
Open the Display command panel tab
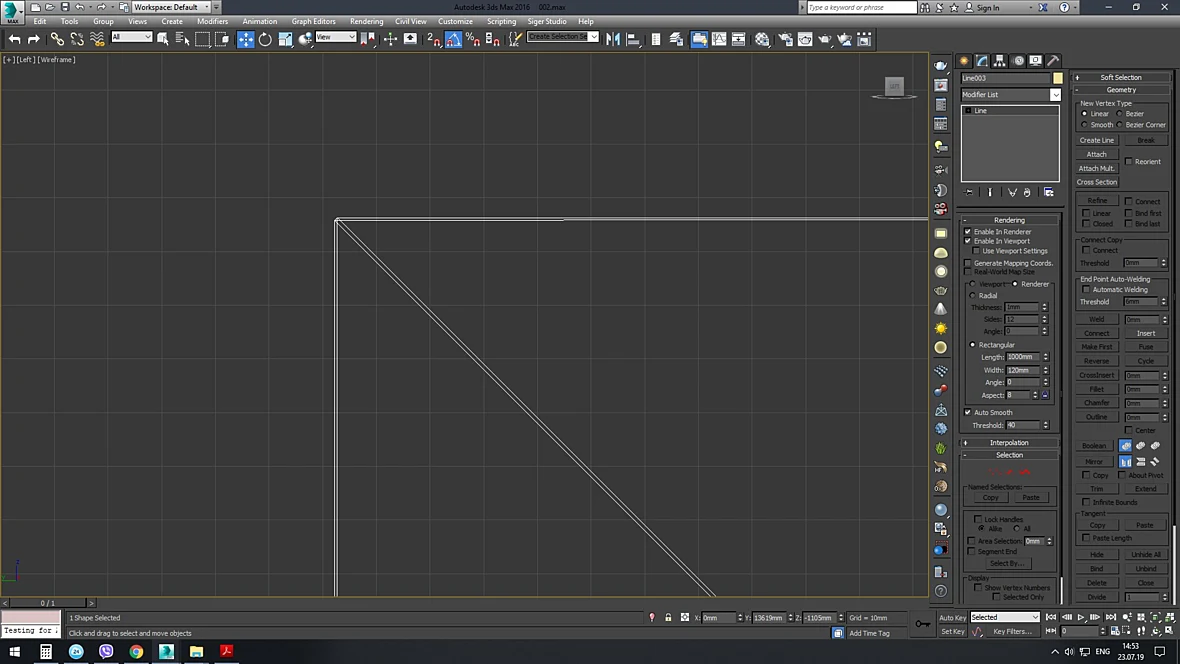(x=1036, y=61)
